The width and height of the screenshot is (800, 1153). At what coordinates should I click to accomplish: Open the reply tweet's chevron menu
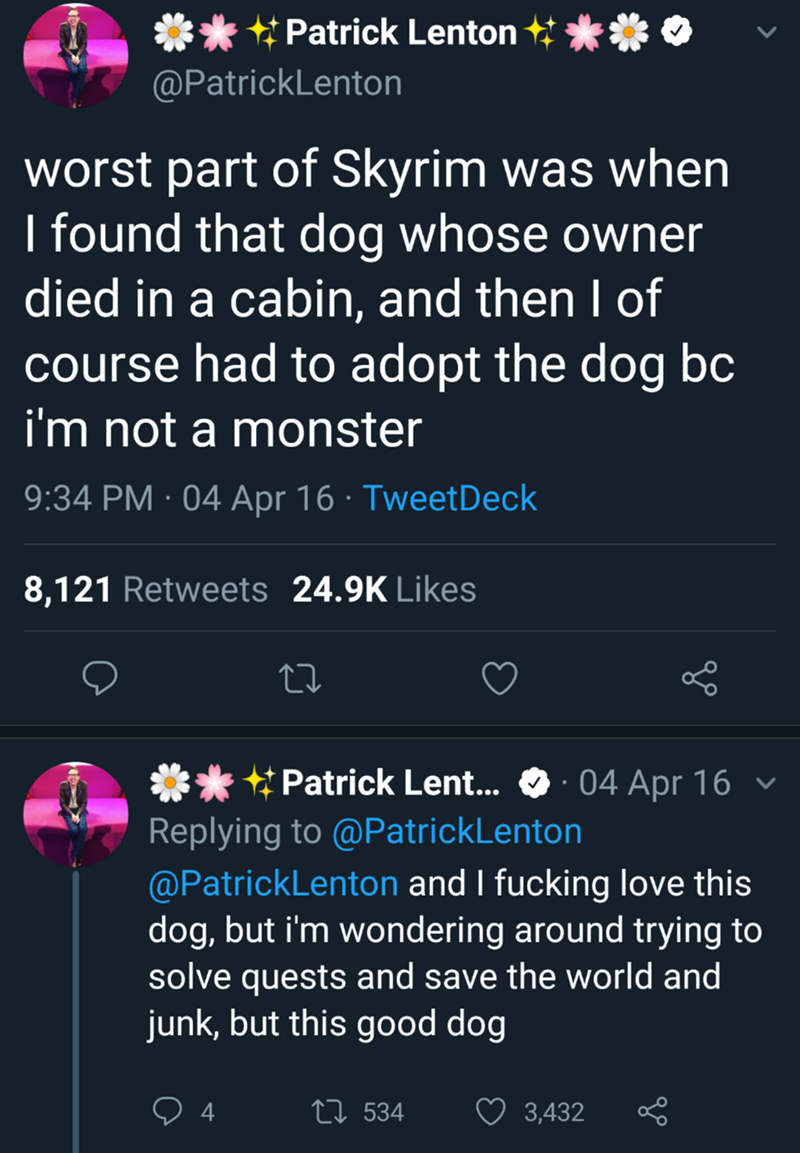coord(765,783)
